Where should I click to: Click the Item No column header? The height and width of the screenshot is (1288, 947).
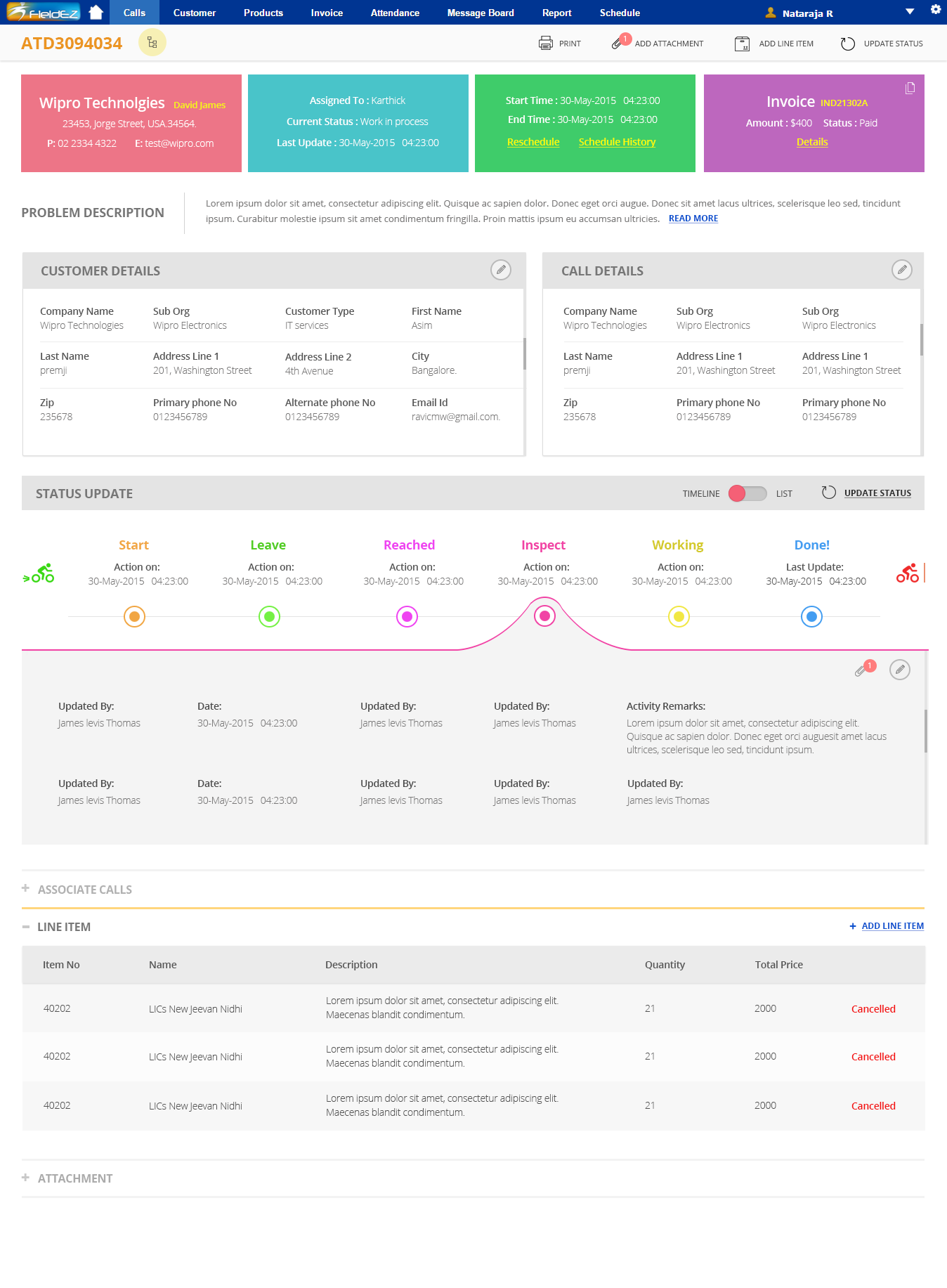(61, 965)
